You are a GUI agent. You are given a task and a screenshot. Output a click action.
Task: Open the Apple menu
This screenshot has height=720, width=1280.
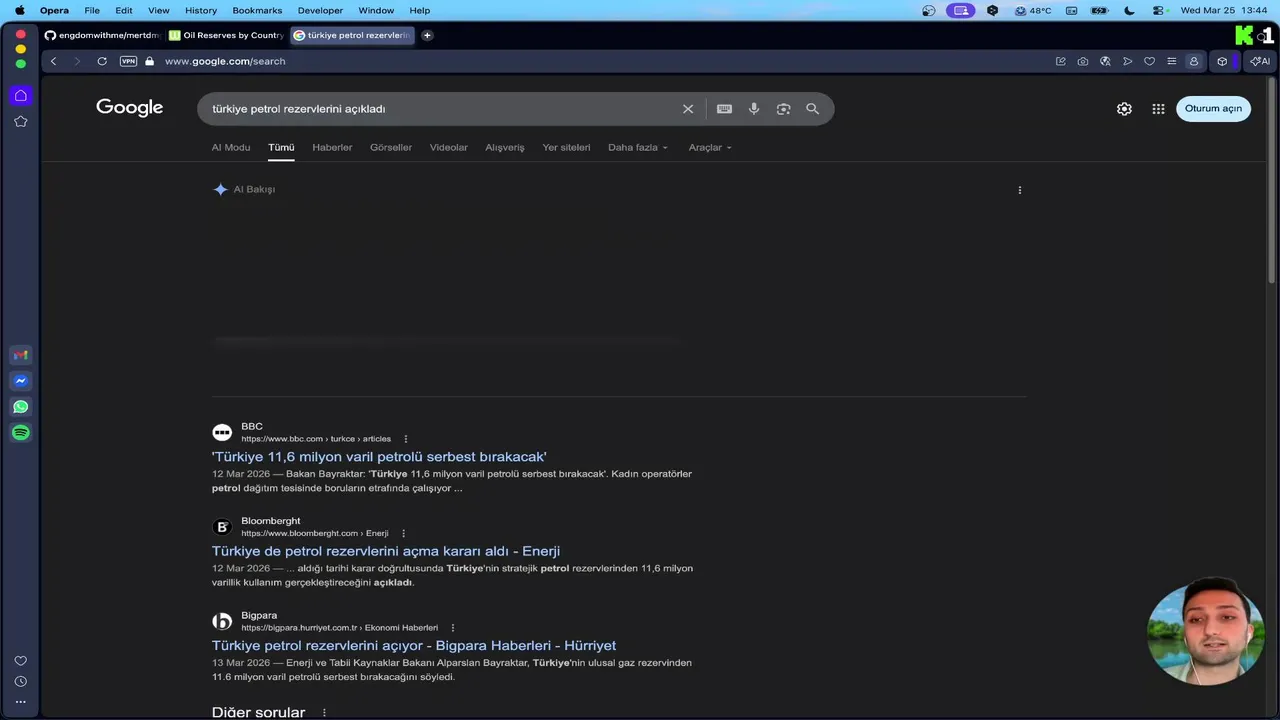(19, 10)
